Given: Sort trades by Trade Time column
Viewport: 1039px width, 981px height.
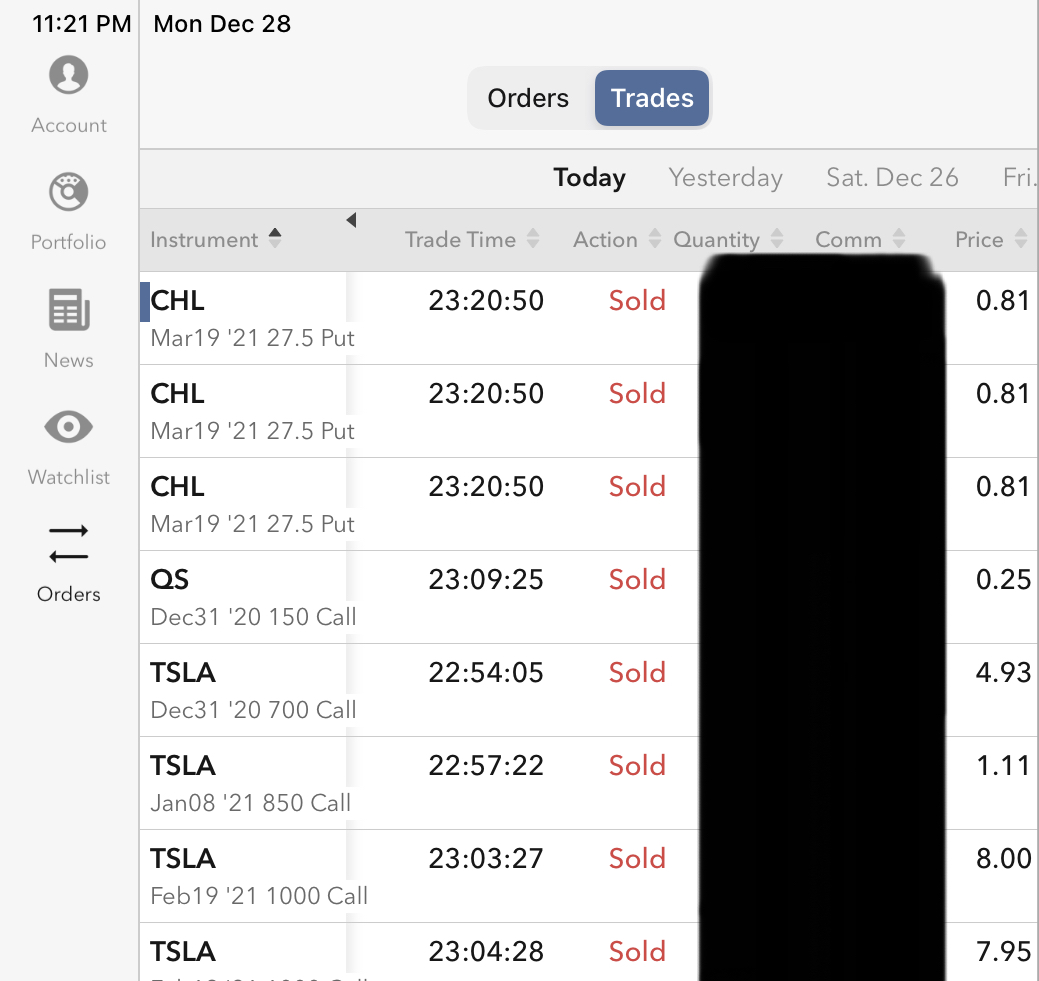Looking at the screenshot, I should [x=471, y=240].
